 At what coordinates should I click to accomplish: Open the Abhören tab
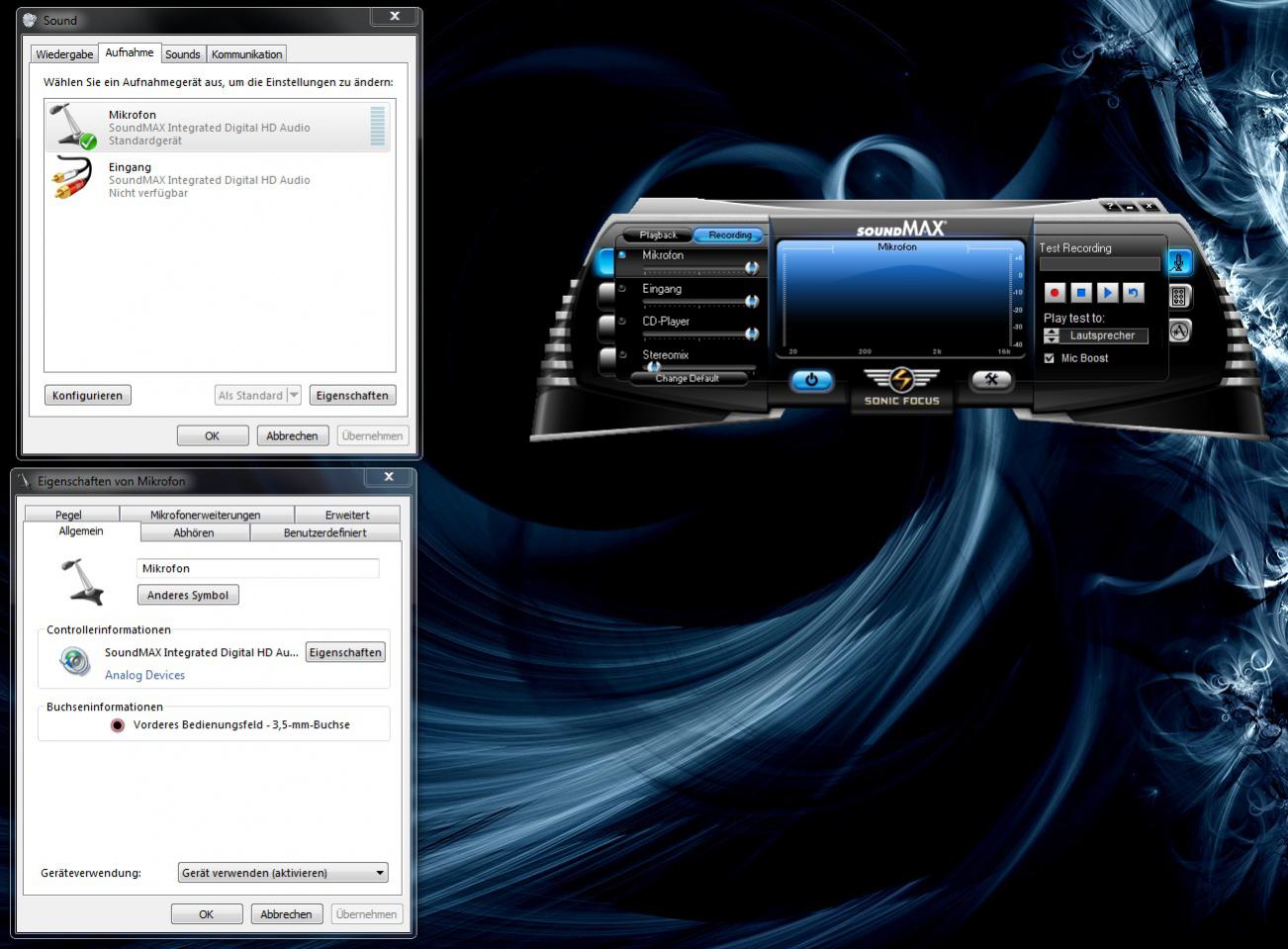click(194, 532)
